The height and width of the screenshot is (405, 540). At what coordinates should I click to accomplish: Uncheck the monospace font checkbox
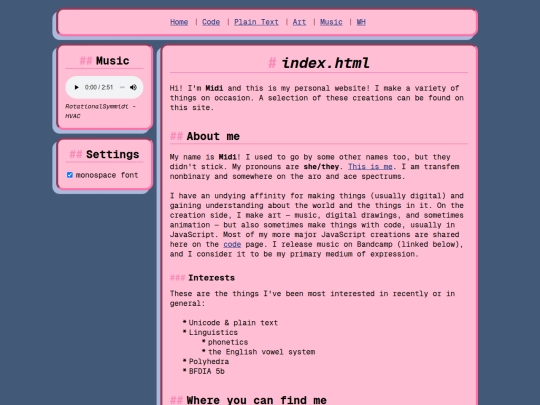pyautogui.click(x=70, y=175)
